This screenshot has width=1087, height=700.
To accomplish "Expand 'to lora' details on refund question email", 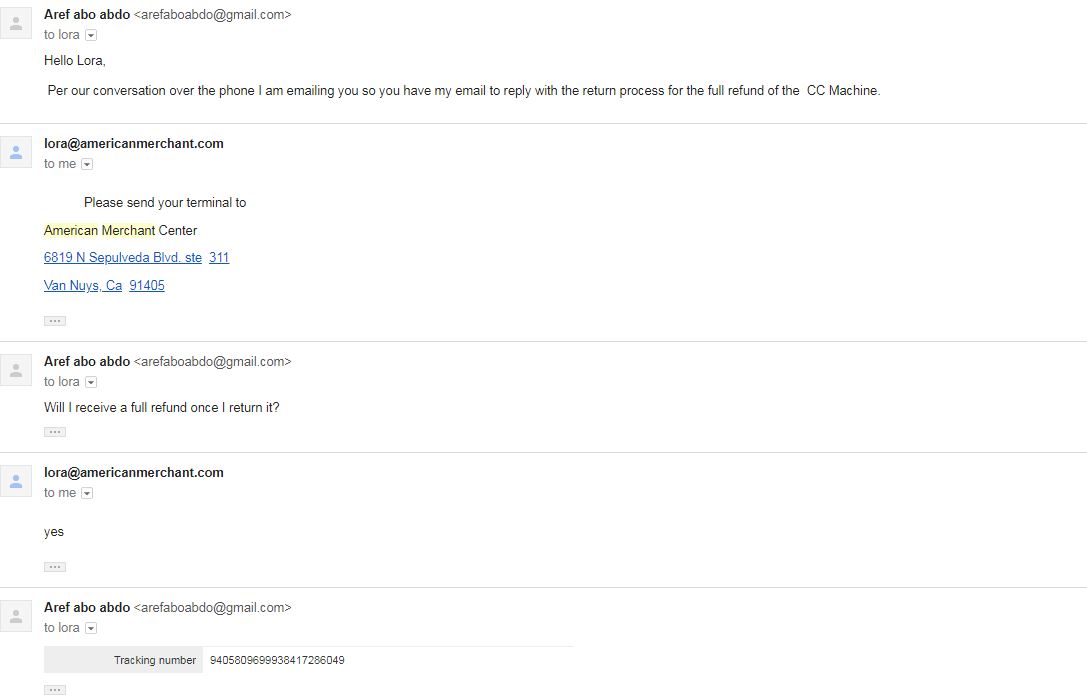I will pyautogui.click(x=91, y=382).
